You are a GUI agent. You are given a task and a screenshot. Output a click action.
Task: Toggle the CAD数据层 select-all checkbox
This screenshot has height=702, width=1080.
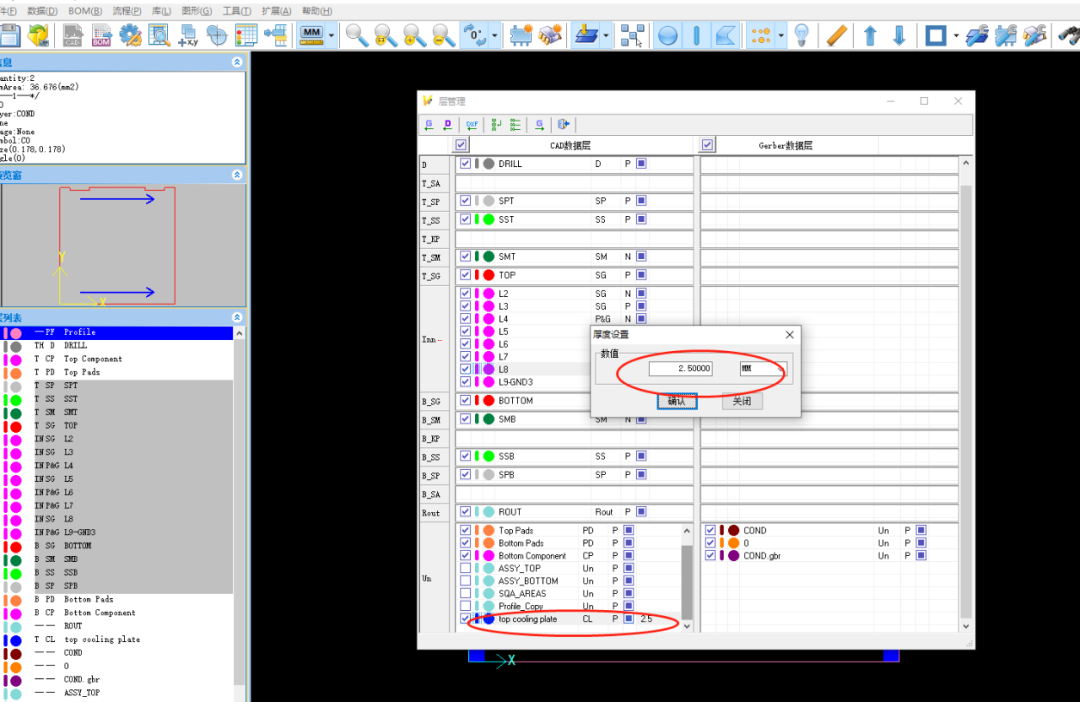(461, 145)
